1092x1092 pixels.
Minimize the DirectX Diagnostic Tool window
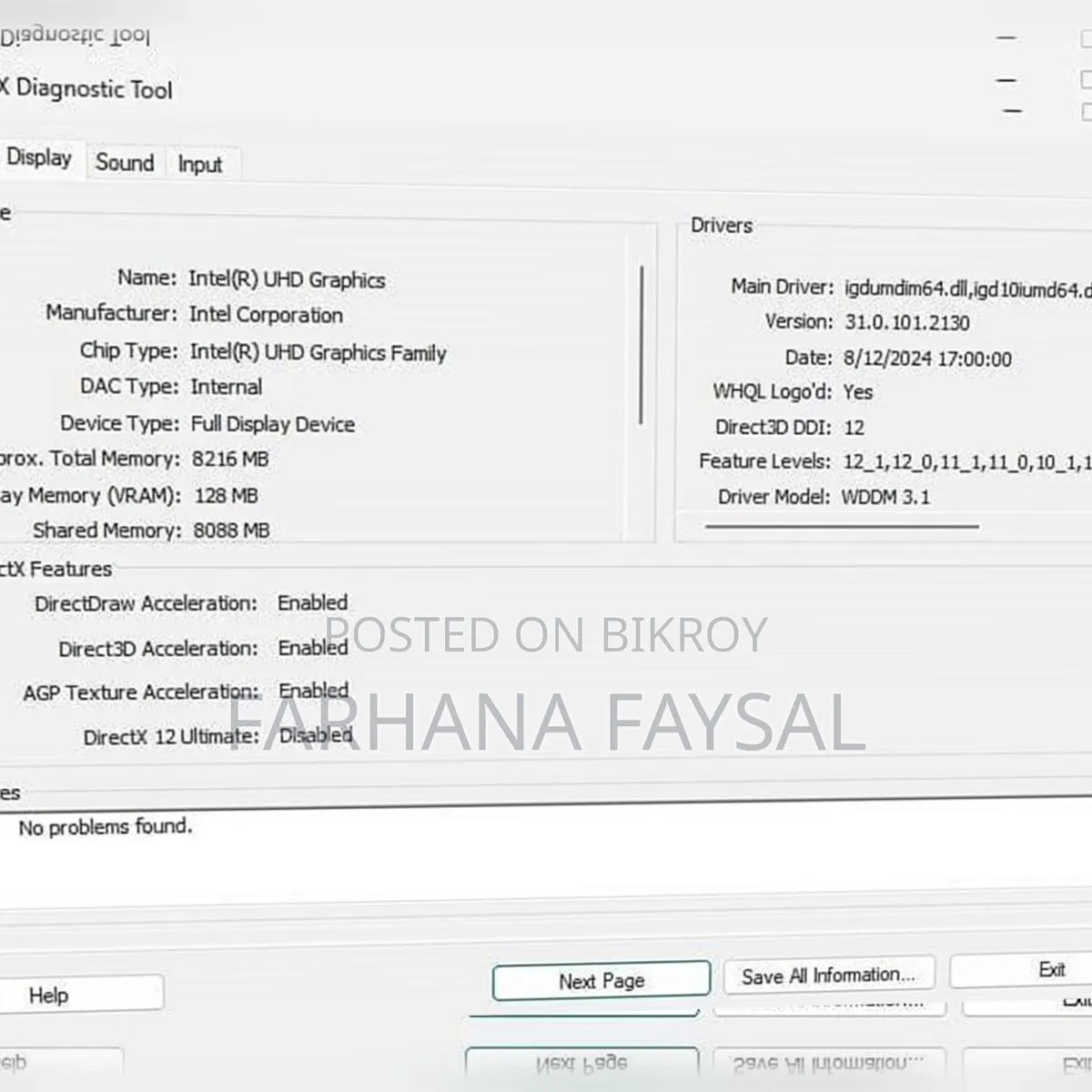click(x=1006, y=80)
